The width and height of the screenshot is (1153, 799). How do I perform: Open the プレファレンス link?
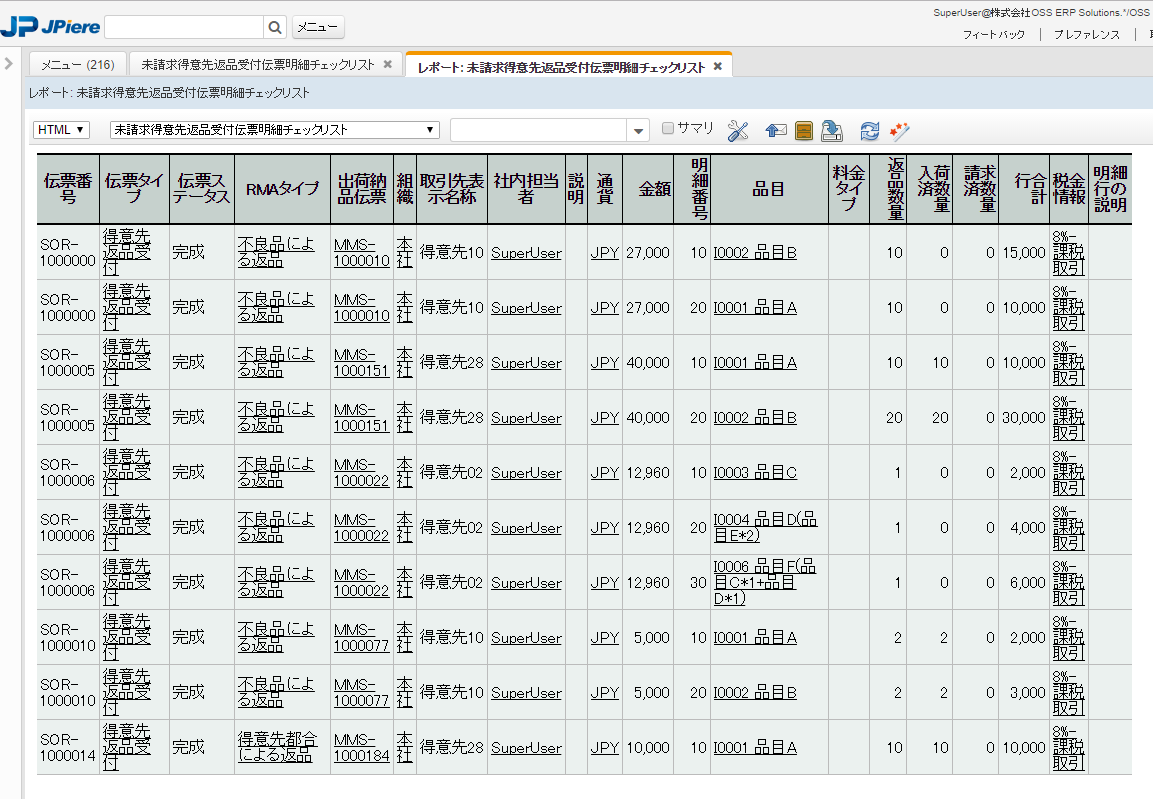pos(1086,34)
